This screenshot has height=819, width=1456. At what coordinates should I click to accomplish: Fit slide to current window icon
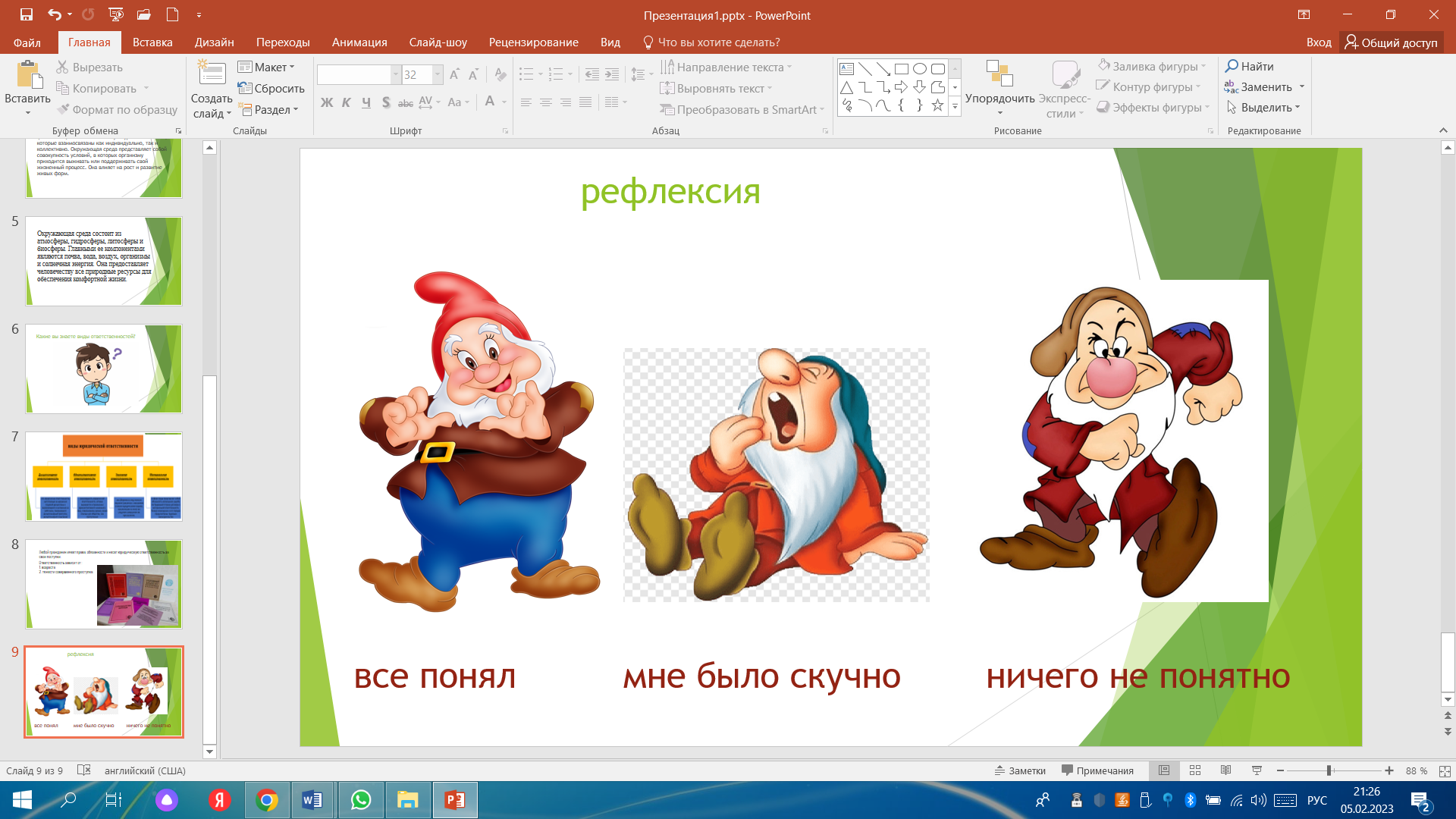point(1445,770)
